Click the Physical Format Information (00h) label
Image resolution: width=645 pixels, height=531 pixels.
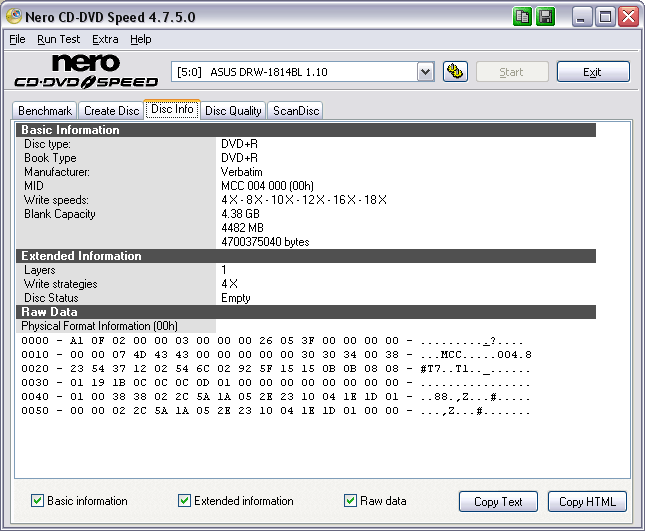coord(100,326)
